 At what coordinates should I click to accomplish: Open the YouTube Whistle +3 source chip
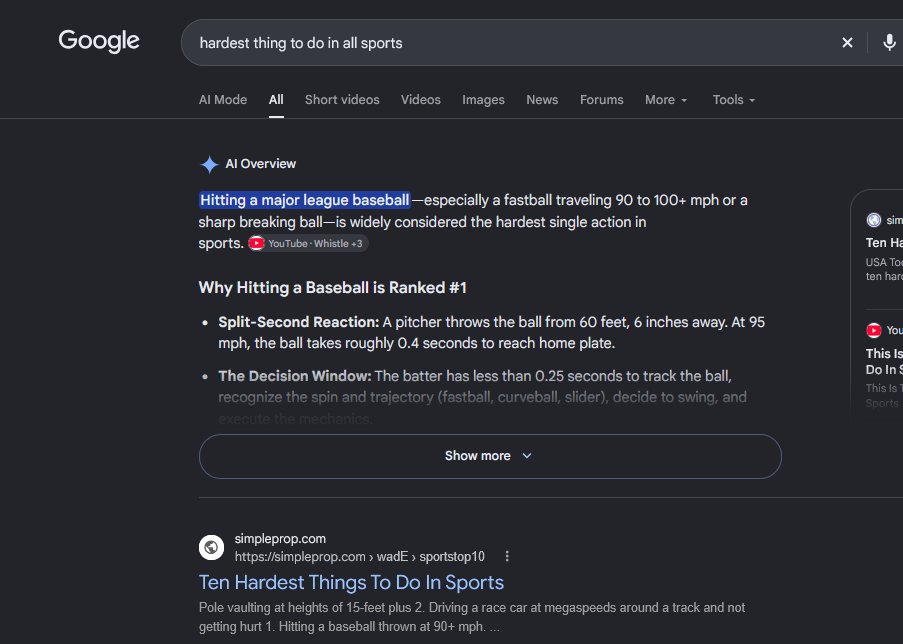point(308,244)
